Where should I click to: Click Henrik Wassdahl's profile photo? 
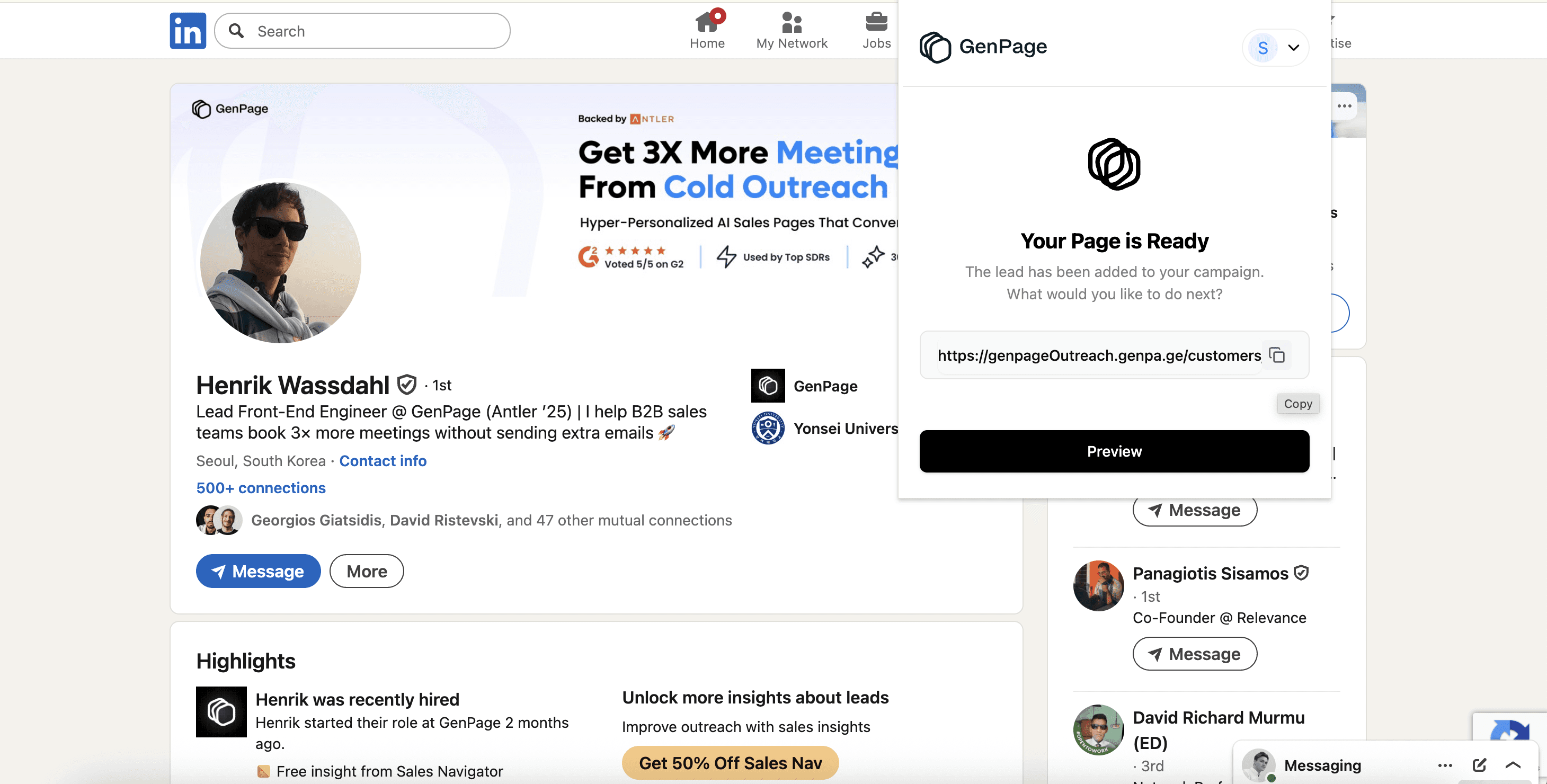pos(280,263)
